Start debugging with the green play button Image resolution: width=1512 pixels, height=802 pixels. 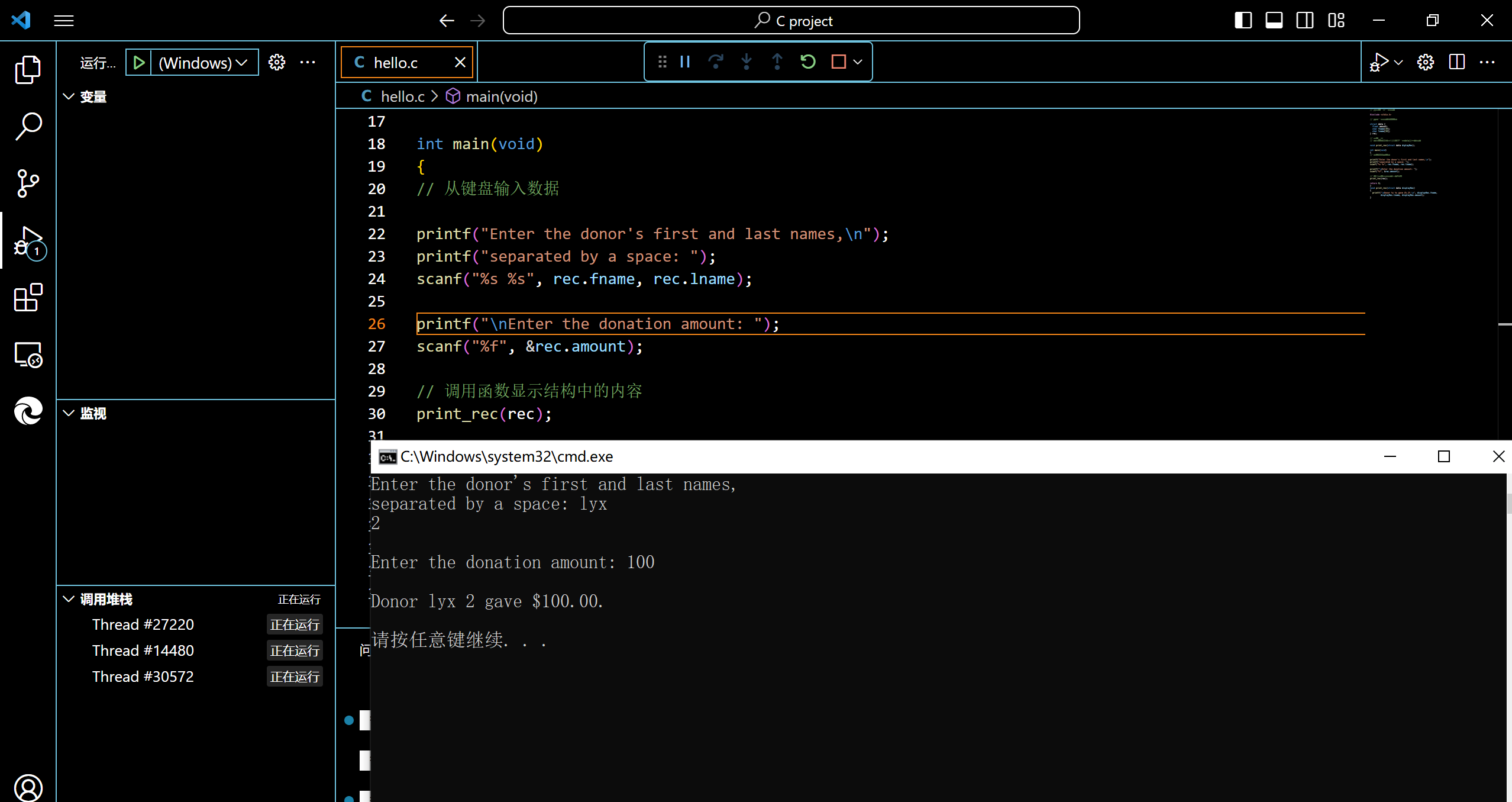click(139, 62)
